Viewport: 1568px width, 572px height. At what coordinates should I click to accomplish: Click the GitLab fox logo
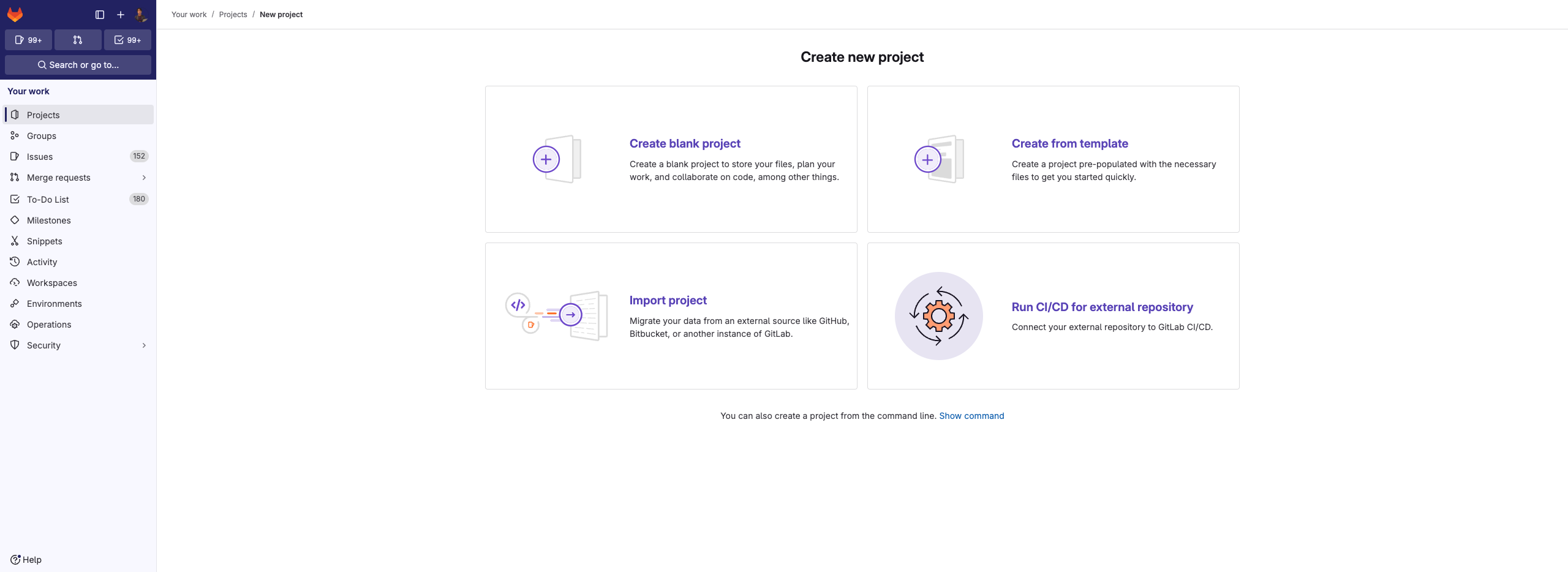coord(15,14)
